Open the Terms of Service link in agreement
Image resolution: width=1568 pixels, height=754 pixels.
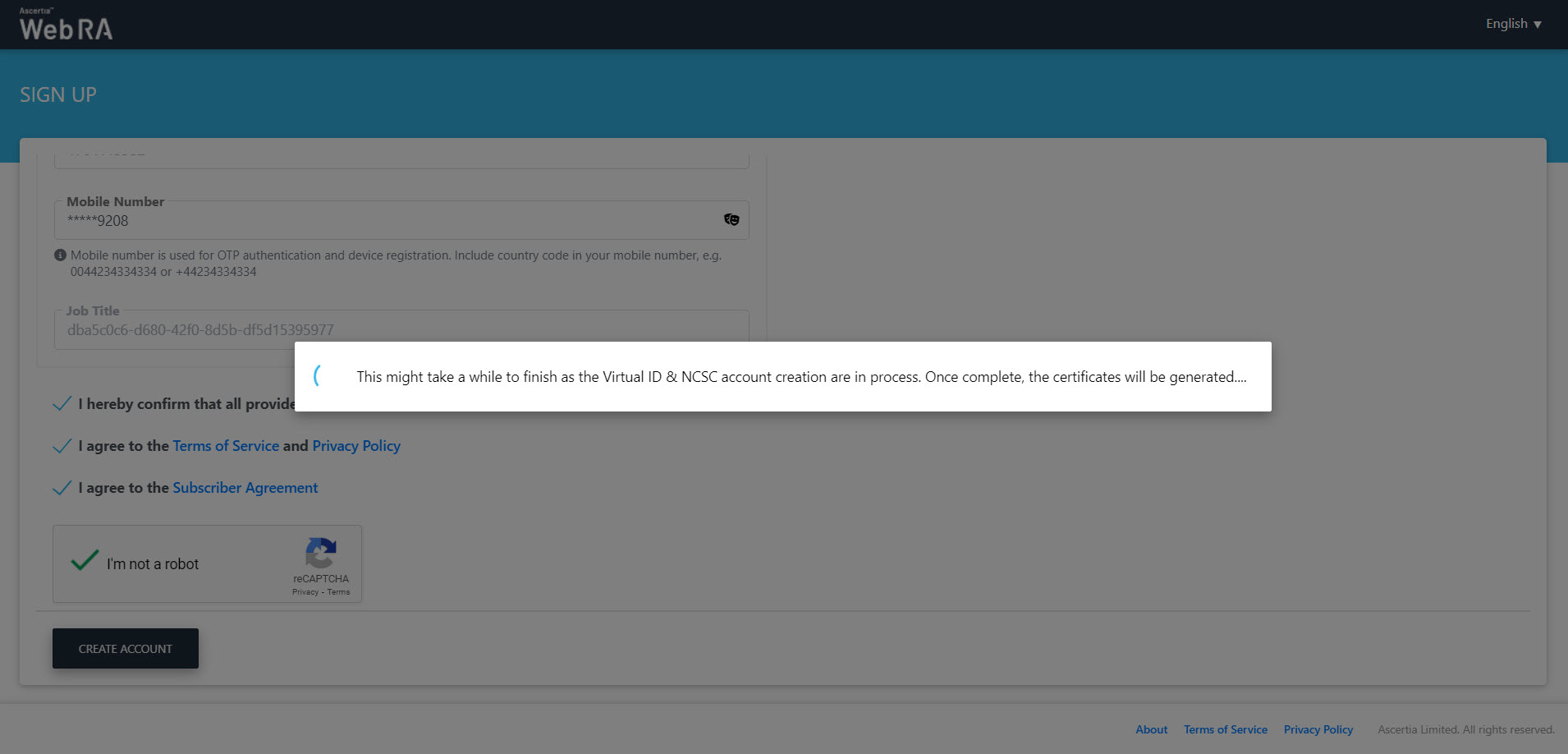pyautogui.click(x=226, y=446)
